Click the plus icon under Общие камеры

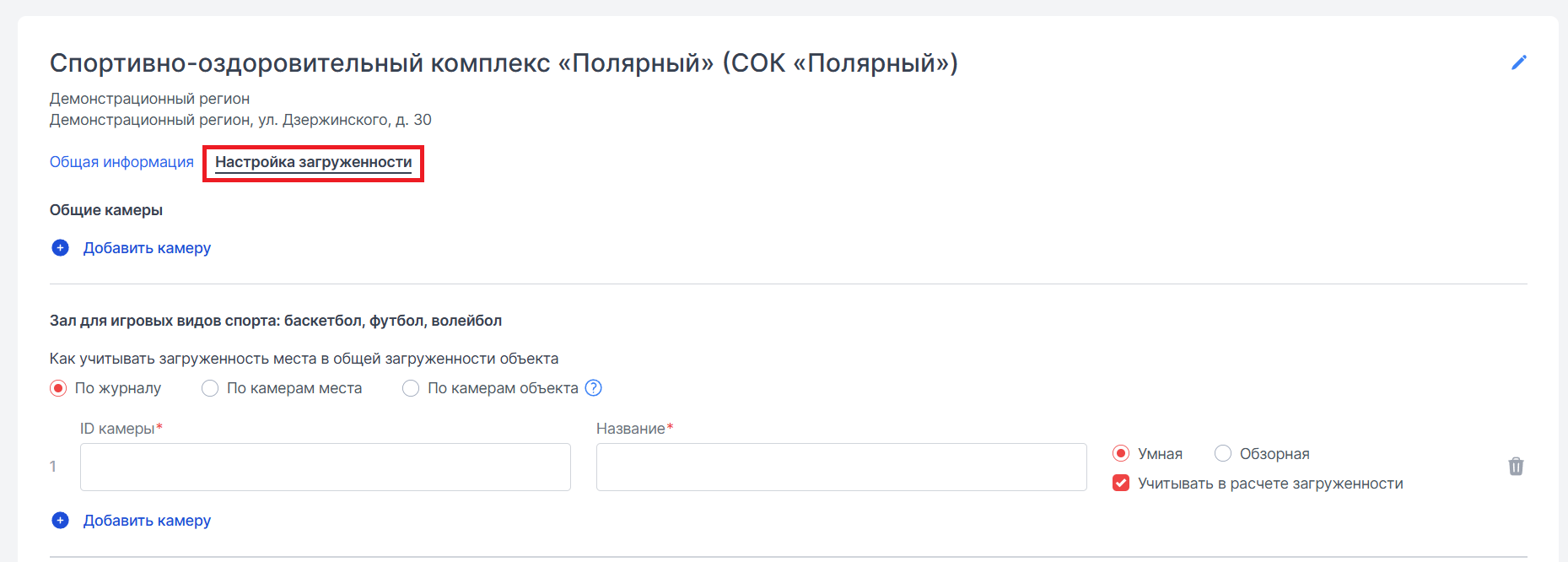coord(60,248)
